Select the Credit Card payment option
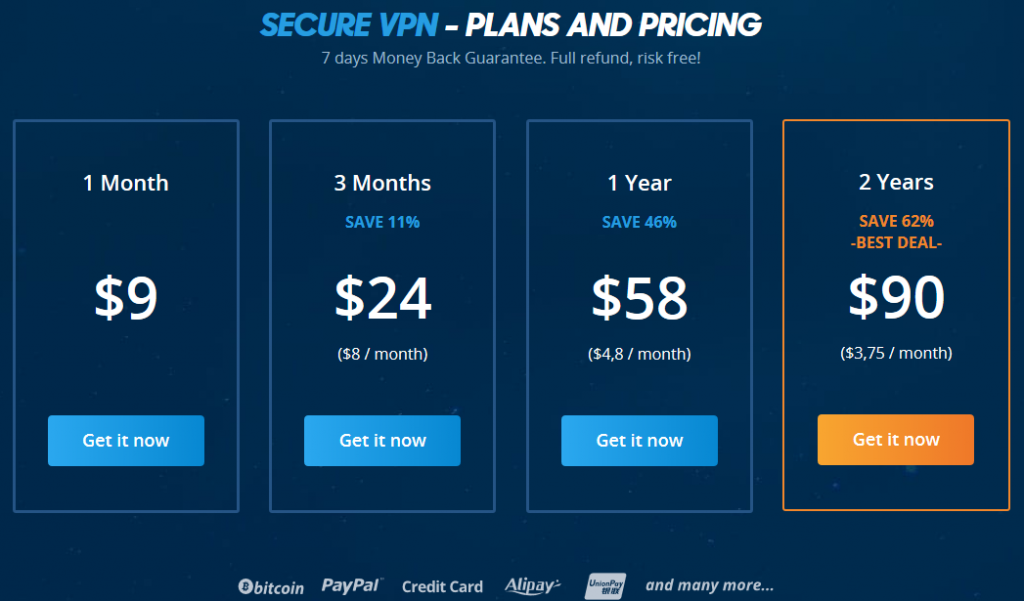 442,587
